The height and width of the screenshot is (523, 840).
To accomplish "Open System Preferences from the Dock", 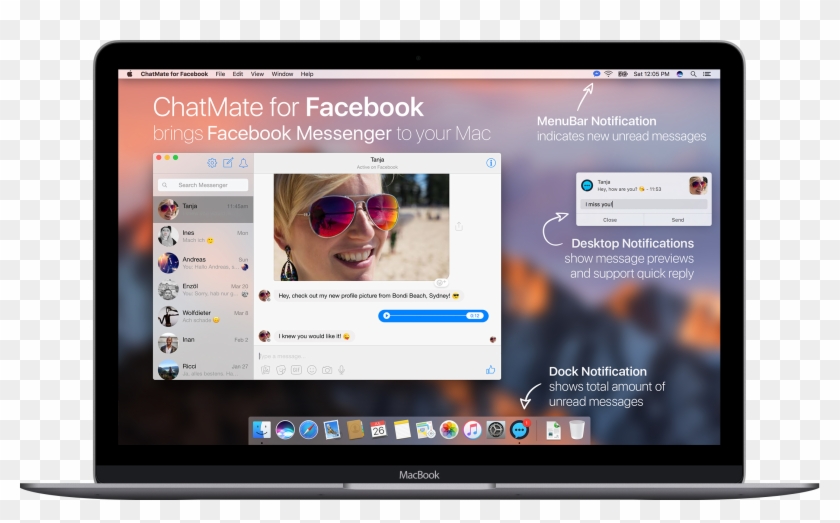I will tap(496, 429).
